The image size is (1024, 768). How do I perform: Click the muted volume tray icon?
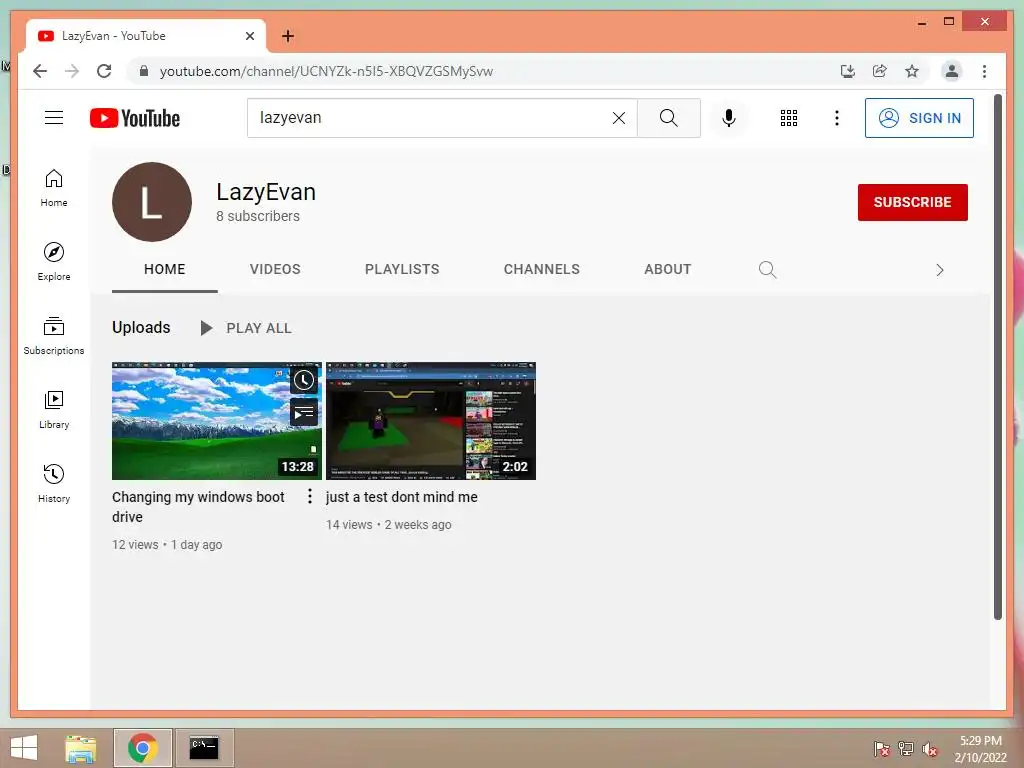coord(930,749)
